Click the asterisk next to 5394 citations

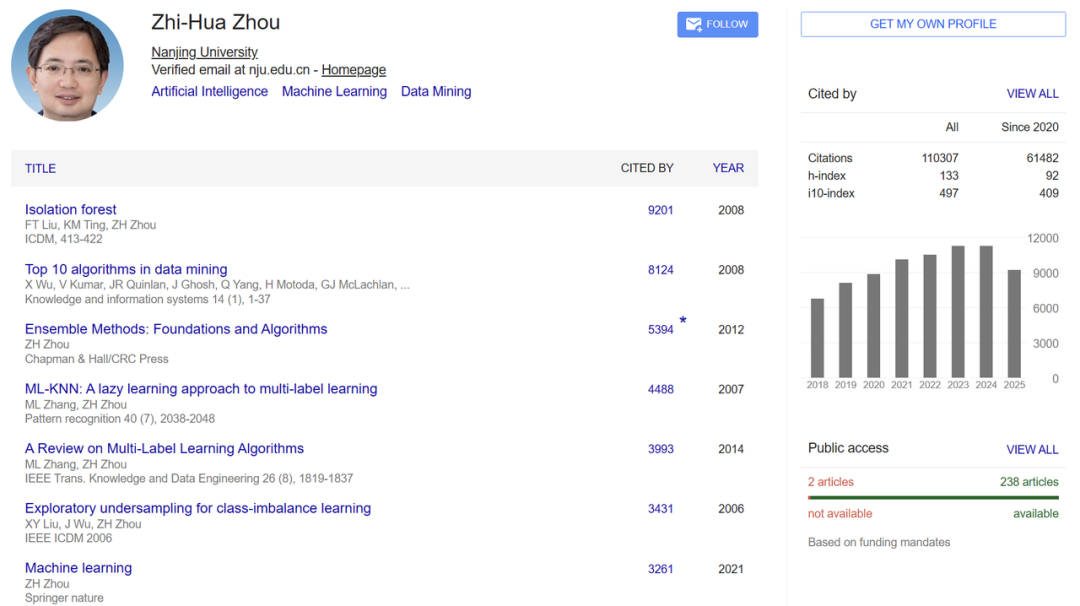pos(683,321)
